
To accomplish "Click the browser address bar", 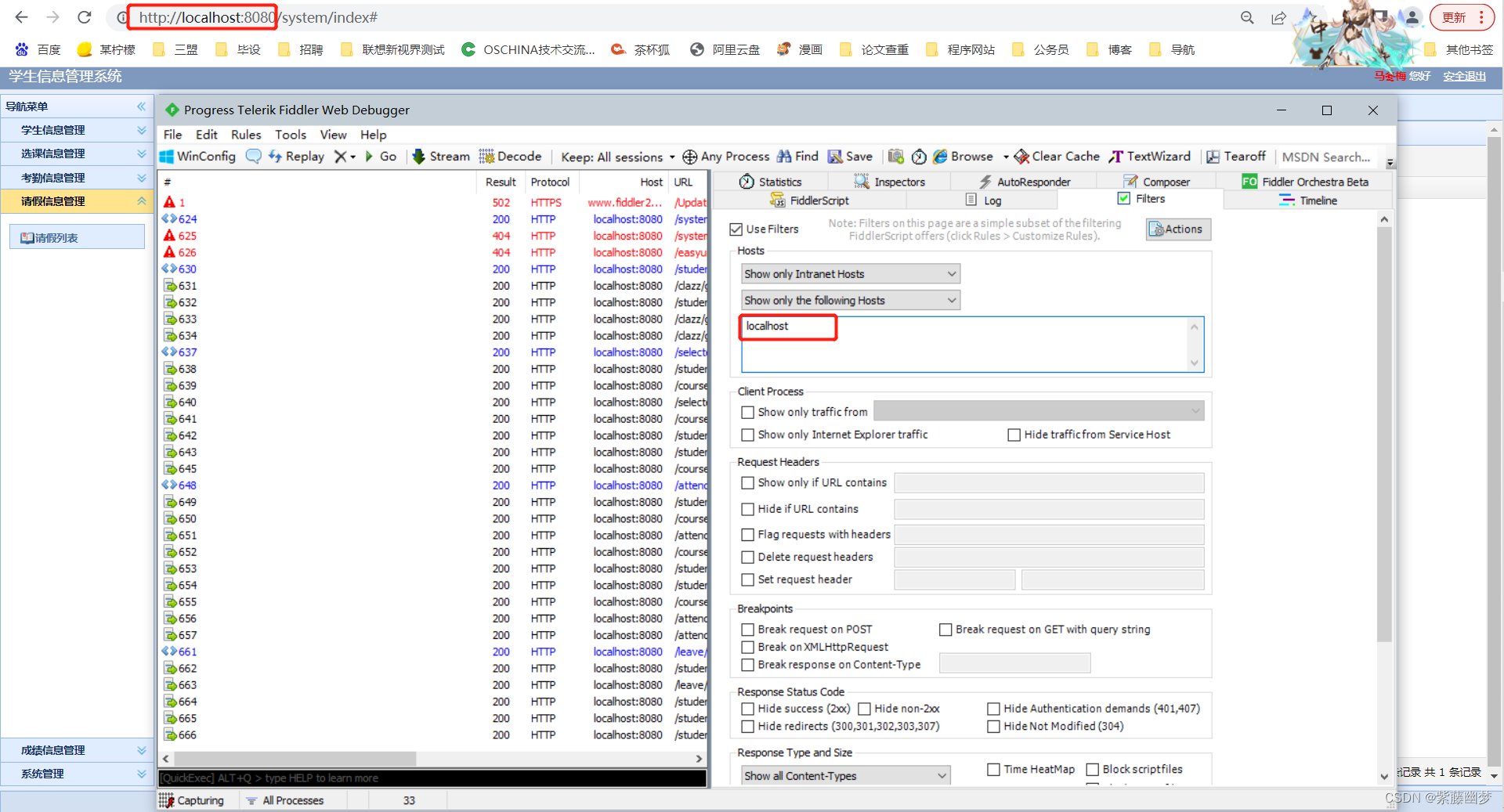I will [674, 17].
